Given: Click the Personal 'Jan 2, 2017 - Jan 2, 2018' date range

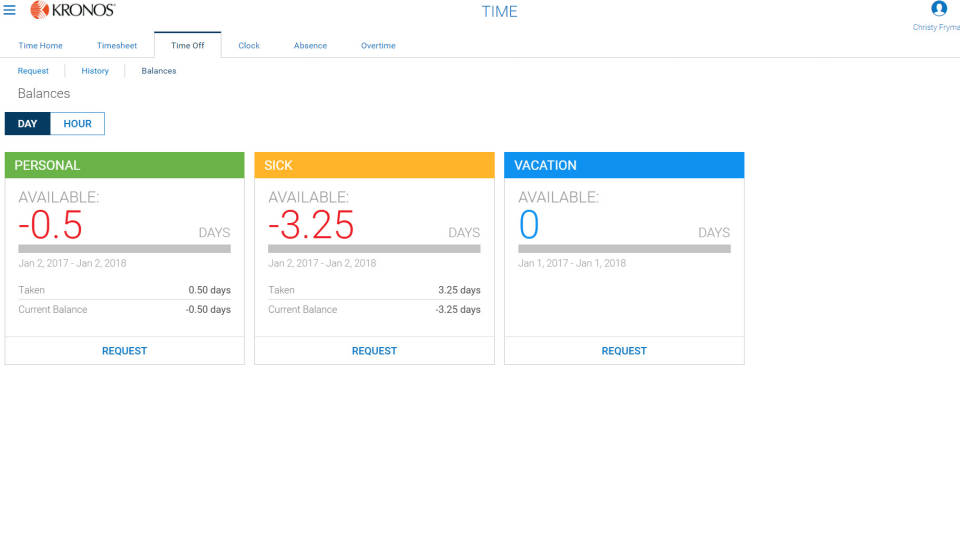Looking at the screenshot, I should coord(72,263).
